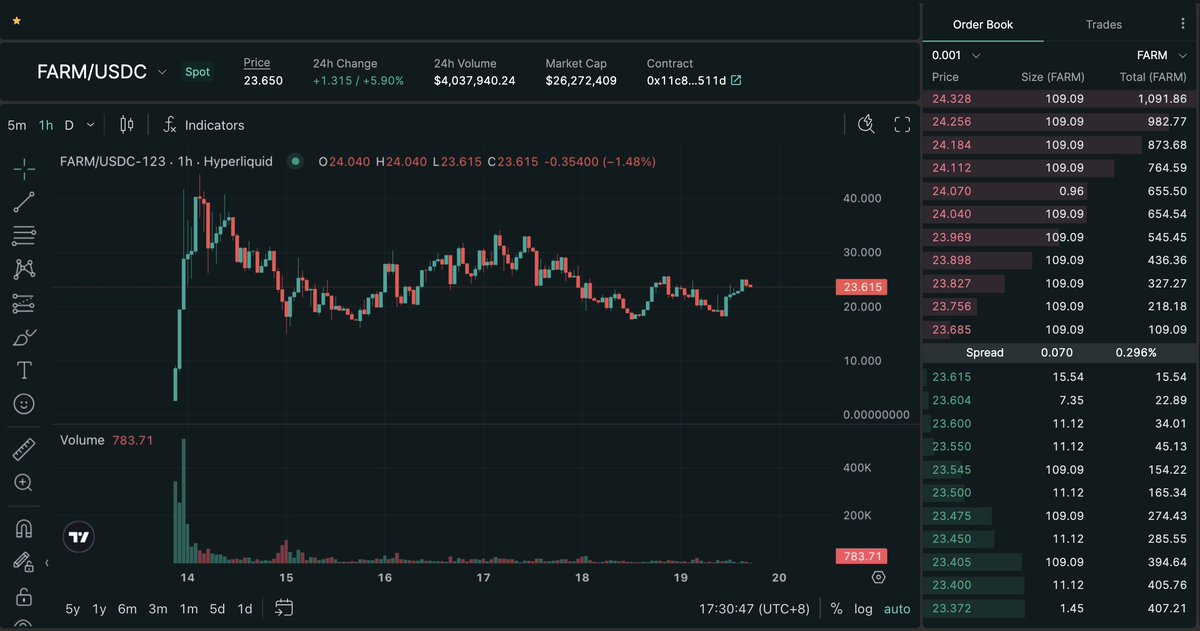Screen dimensions: 1200x631
Task: Select the brush drawing tool
Action: tap(24, 337)
